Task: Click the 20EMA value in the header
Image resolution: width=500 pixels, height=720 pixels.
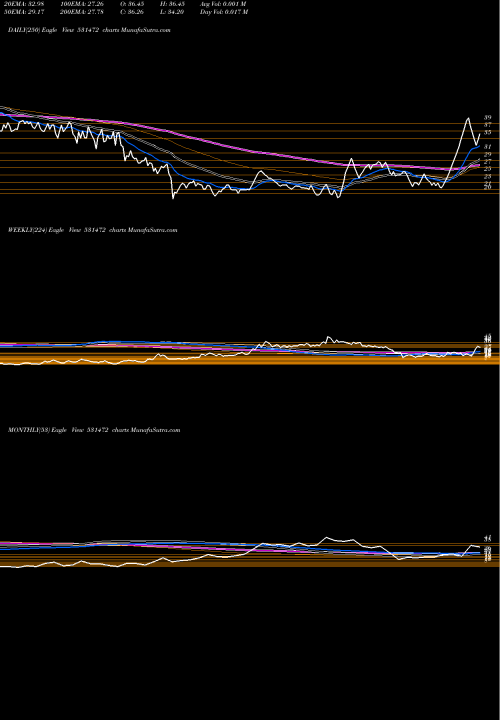Action: 23,4
